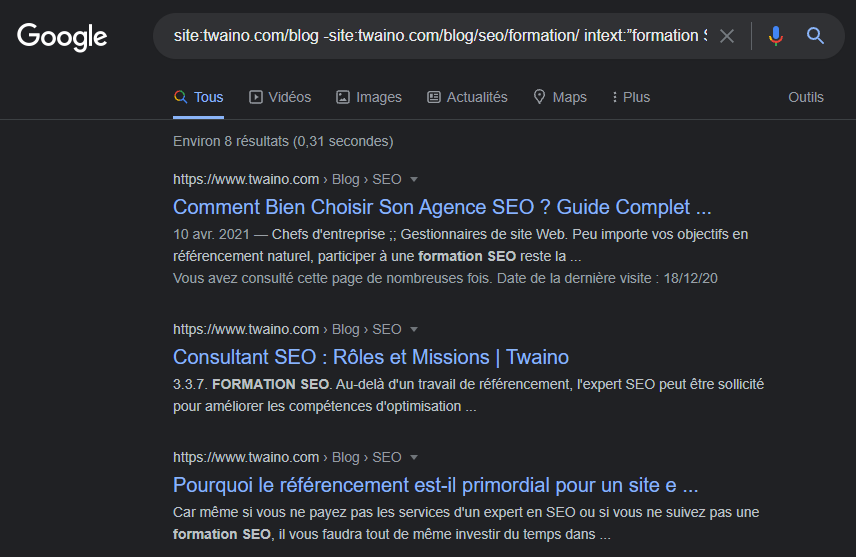Switch to the Actualités tab
This screenshot has height=557, width=856.
click(467, 97)
